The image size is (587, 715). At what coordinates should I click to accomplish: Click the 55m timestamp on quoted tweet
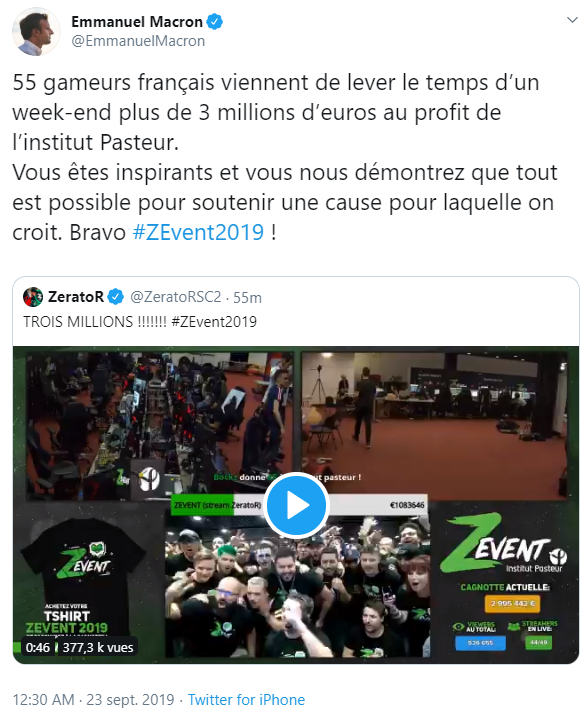[247, 298]
